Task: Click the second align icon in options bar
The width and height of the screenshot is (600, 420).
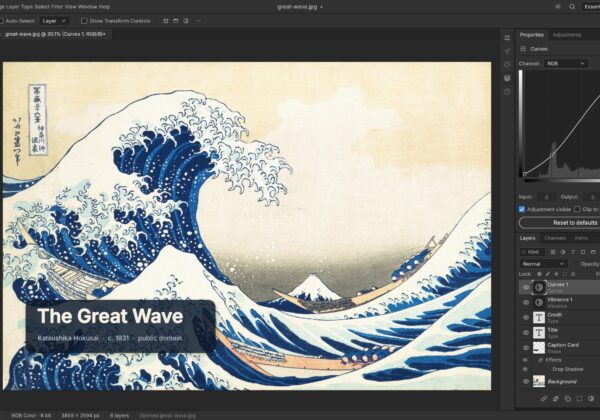Action: pyautogui.click(x=176, y=21)
